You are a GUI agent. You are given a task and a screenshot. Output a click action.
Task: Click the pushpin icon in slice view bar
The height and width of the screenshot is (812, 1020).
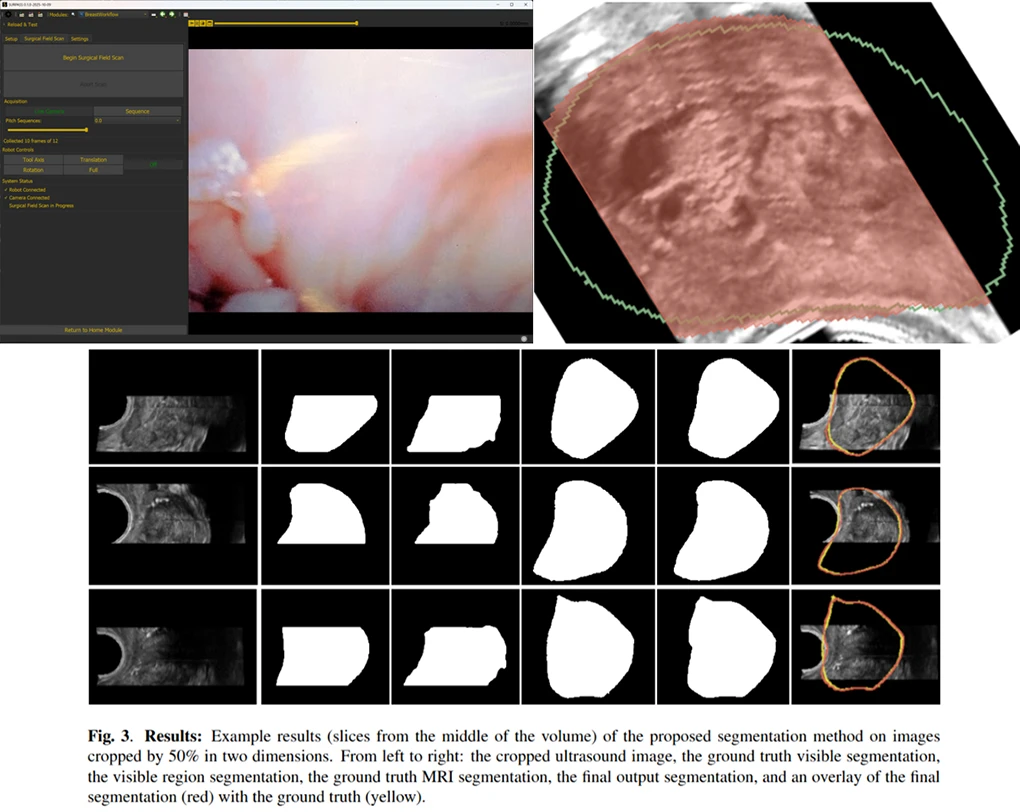191,23
